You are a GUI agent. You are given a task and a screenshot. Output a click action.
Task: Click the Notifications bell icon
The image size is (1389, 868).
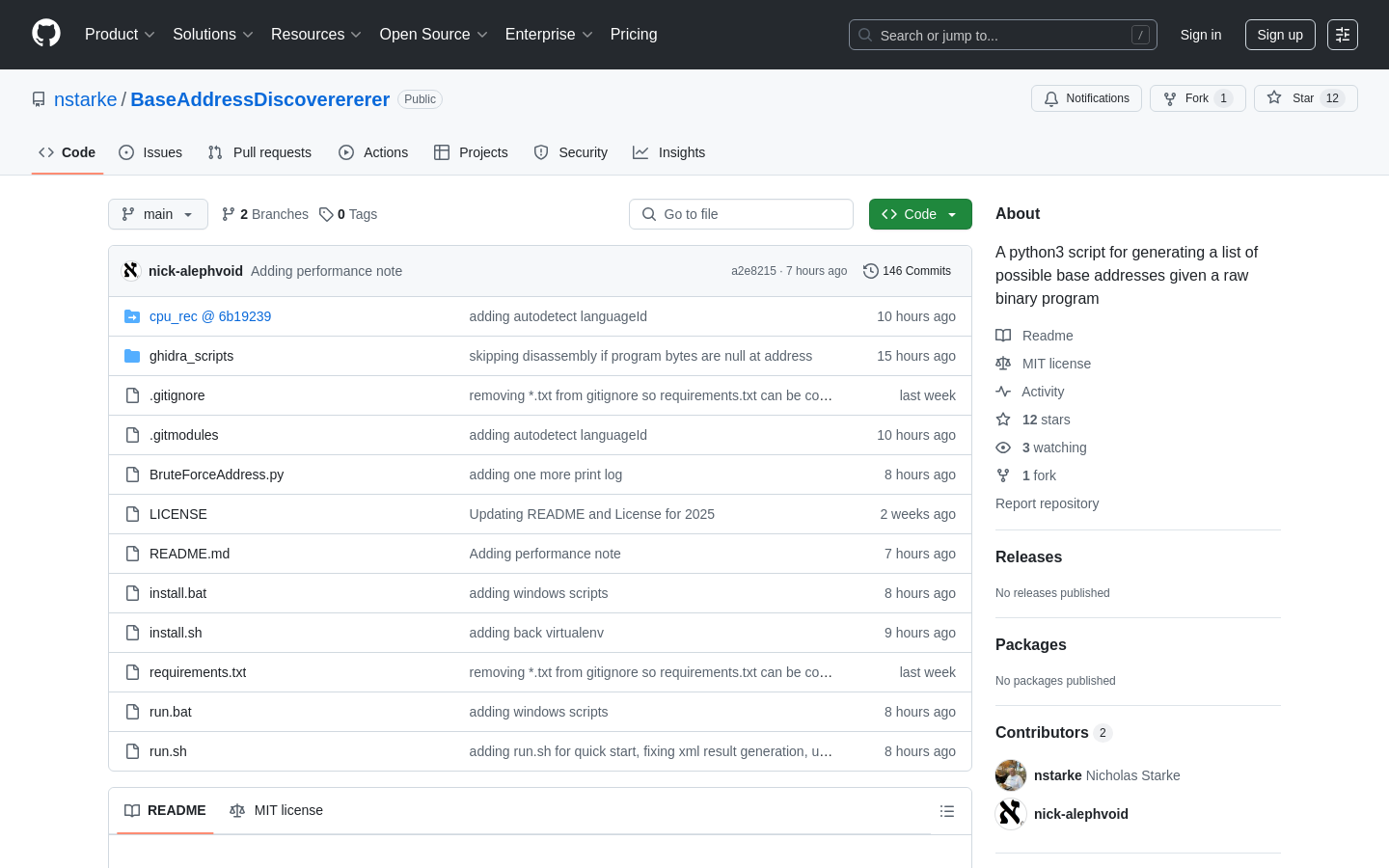[1051, 98]
